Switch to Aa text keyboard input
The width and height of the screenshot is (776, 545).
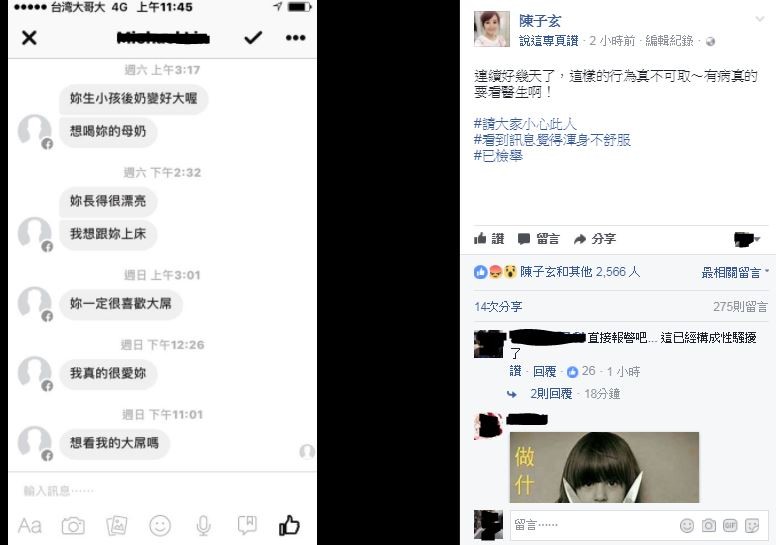pos(30,526)
